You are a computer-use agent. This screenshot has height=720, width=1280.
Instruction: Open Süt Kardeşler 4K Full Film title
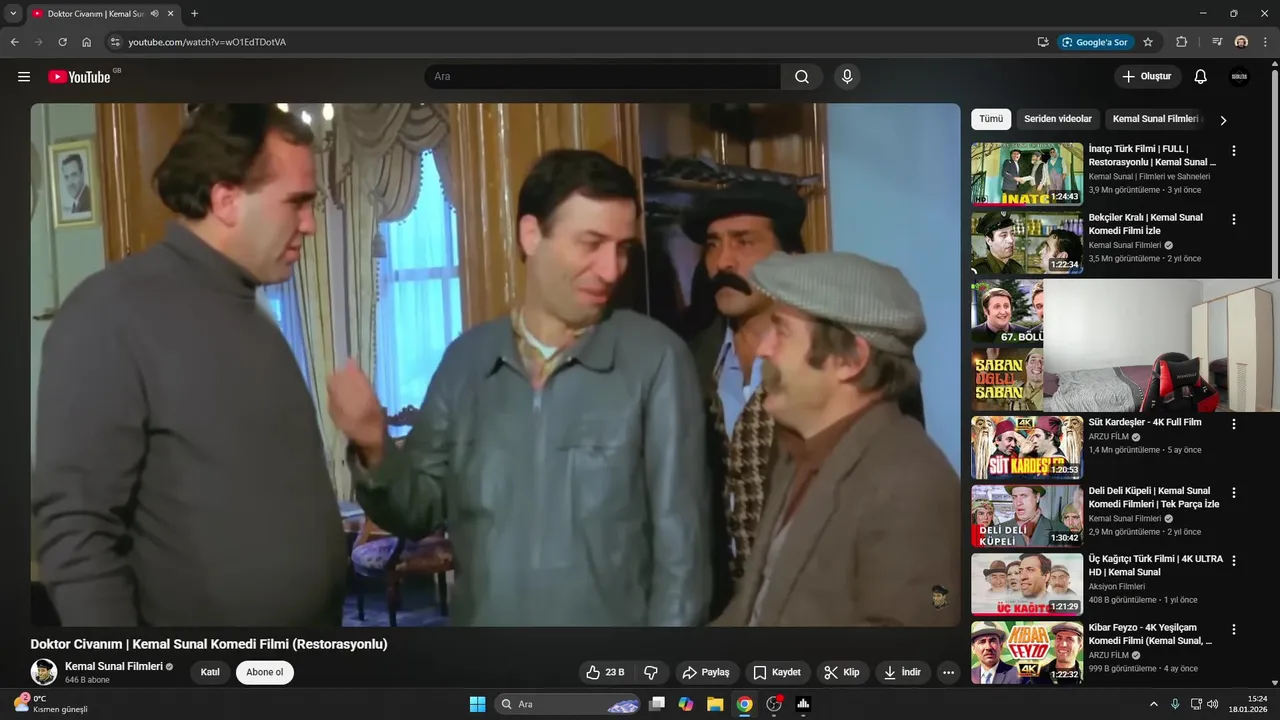[x=1145, y=422]
